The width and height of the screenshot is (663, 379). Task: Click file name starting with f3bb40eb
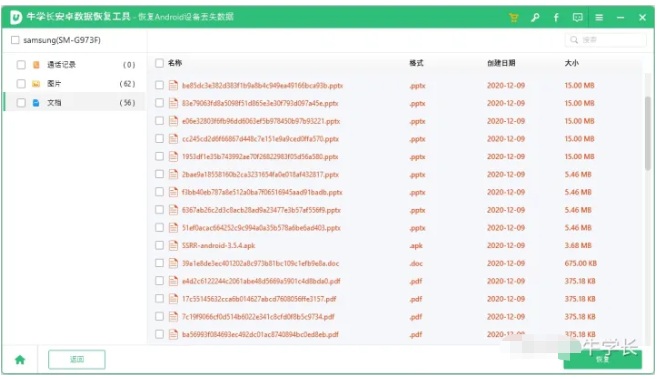pyautogui.click(x=262, y=192)
